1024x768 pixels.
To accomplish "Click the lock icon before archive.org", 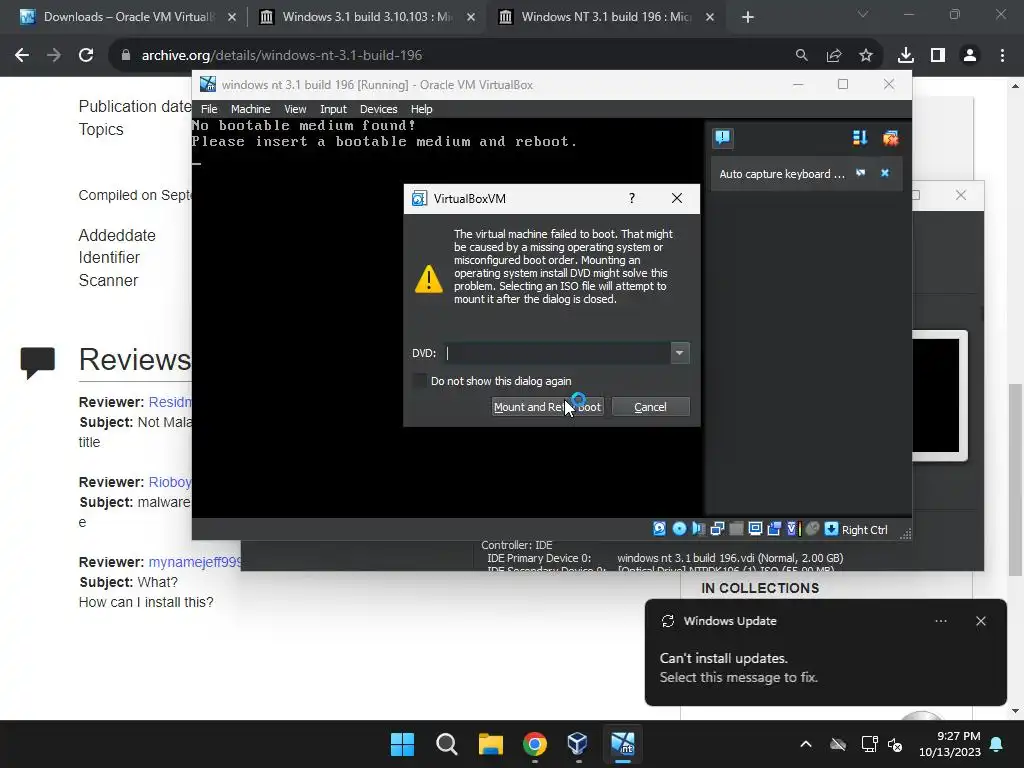I will click(125, 56).
